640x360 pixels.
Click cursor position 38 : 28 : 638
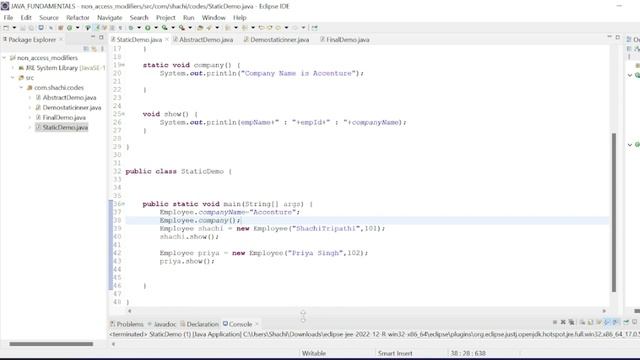click(x=468, y=353)
